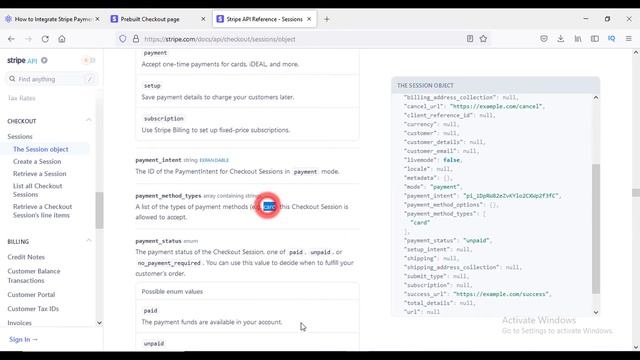Image resolution: width=640 pixels, height=360 pixels.
Task: Open Retrieve a Checkout Session's line items
Action: [x=42, y=211]
